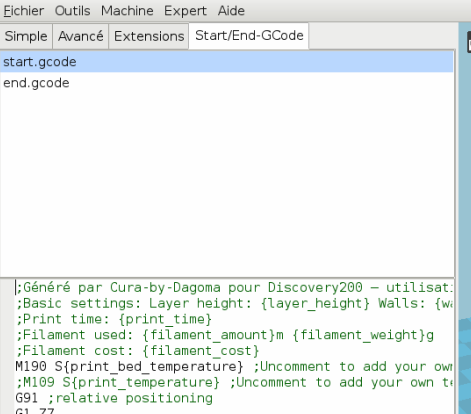Open the Aide menu
Screen dimensions: 471x414
231,11
